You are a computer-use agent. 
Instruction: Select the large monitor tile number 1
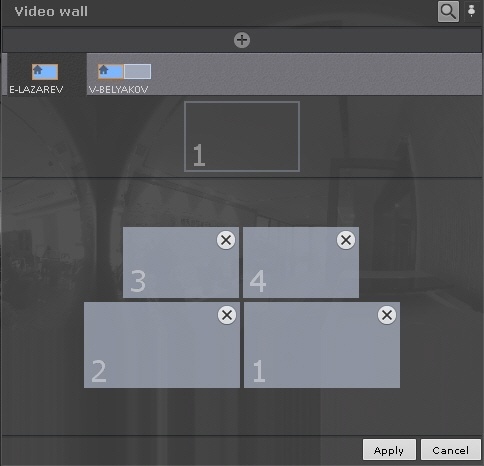click(x=322, y=345)
